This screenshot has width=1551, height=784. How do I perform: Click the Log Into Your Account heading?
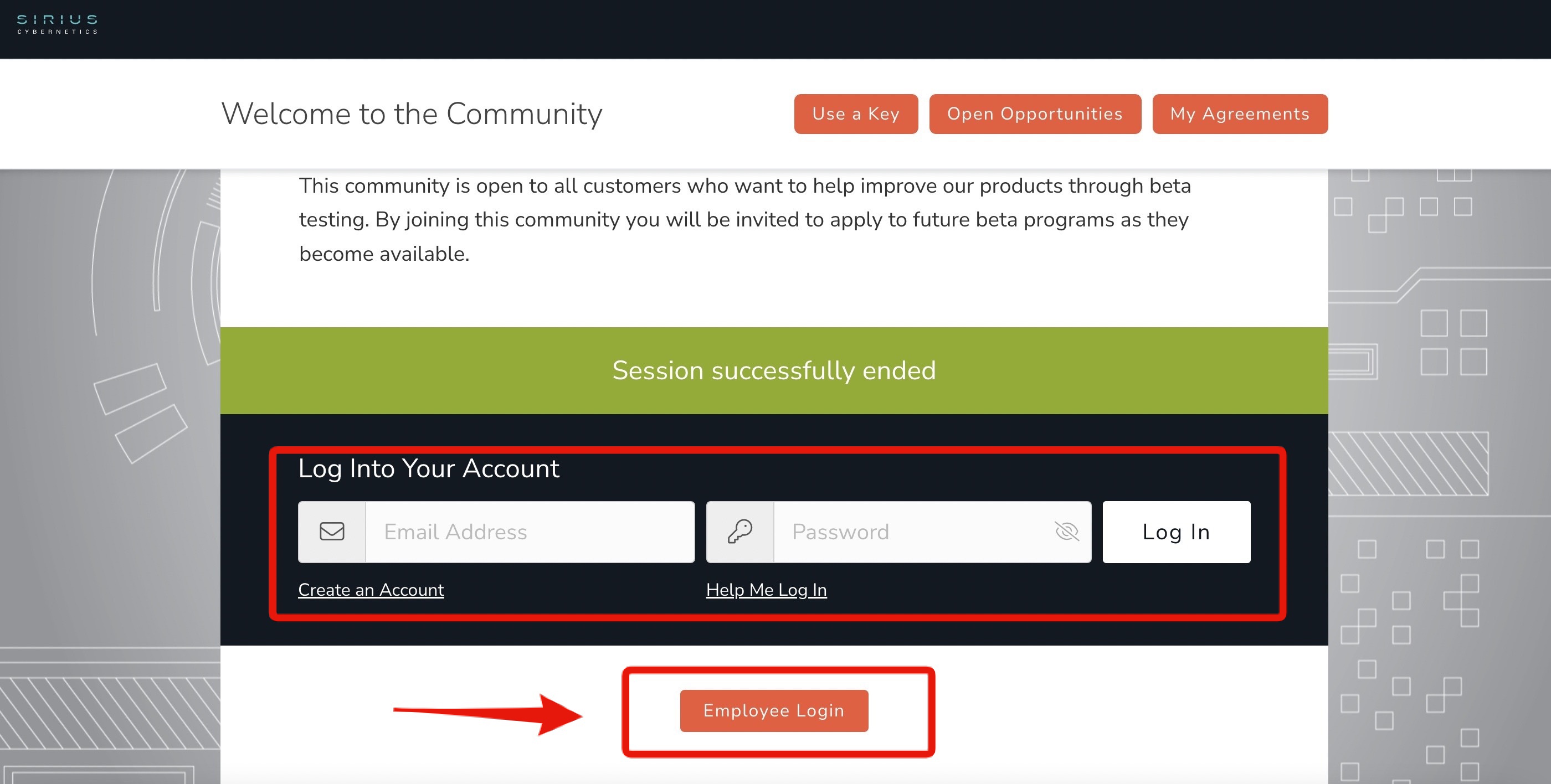(429, 469)
